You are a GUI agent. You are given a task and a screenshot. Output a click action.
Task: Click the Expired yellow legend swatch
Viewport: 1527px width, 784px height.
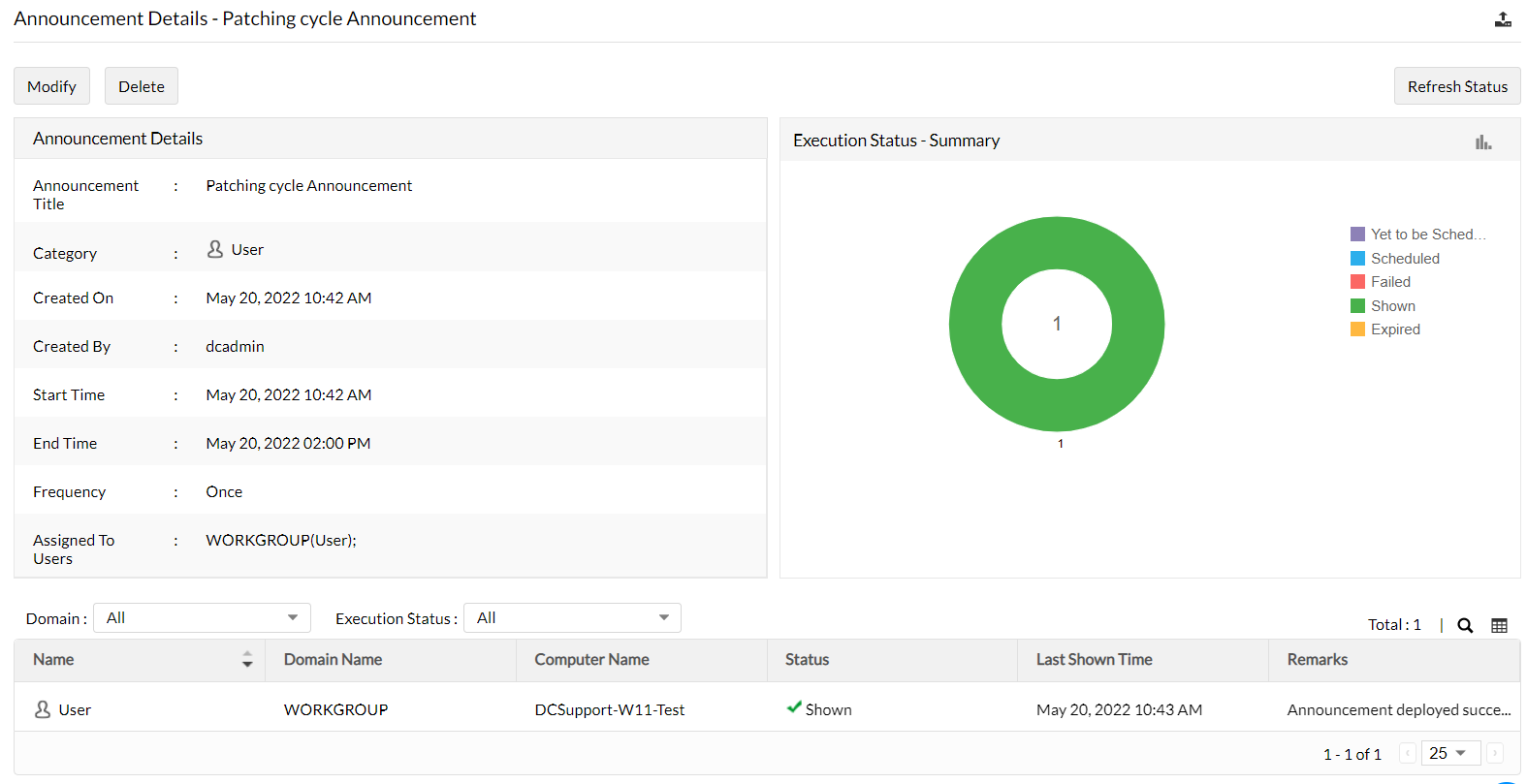click(1357, 329)
